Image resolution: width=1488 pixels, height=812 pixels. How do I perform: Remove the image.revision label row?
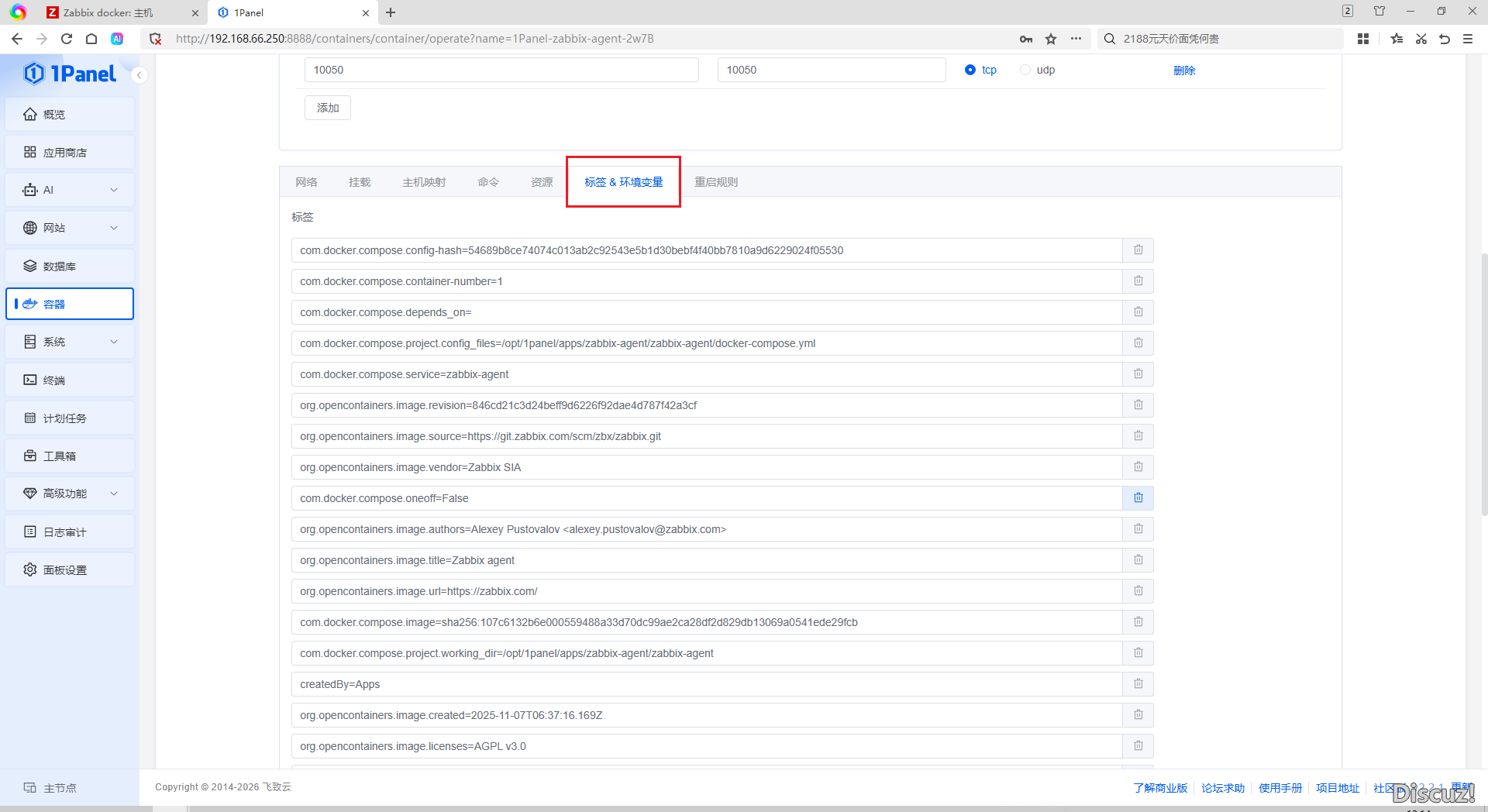(1138, 405)
